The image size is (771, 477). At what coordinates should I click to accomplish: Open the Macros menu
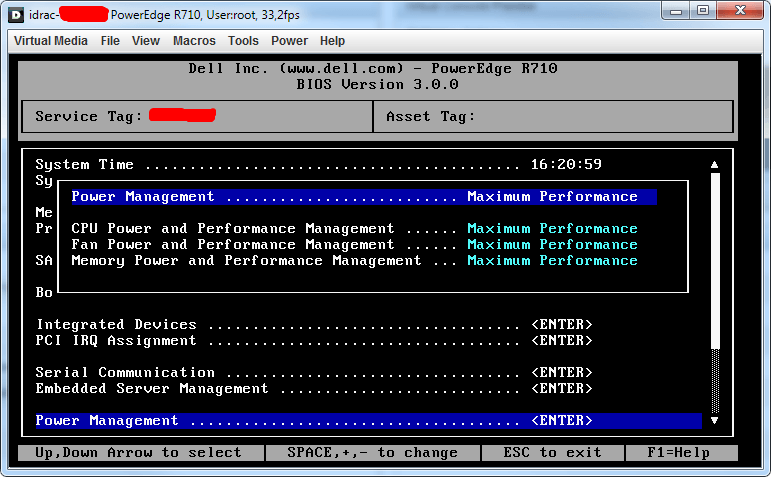pyautogui.click(x=194, y=41)
